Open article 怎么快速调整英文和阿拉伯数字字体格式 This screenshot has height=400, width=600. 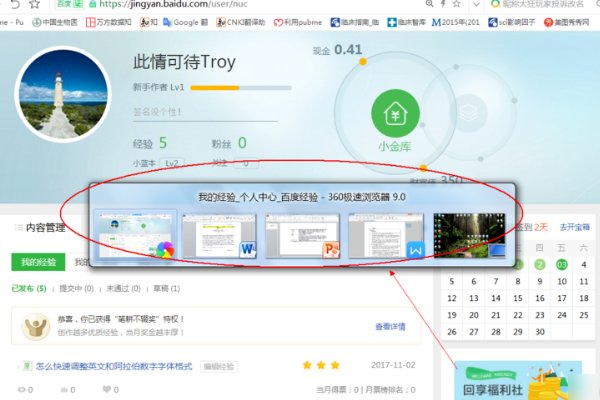[114, 366]
